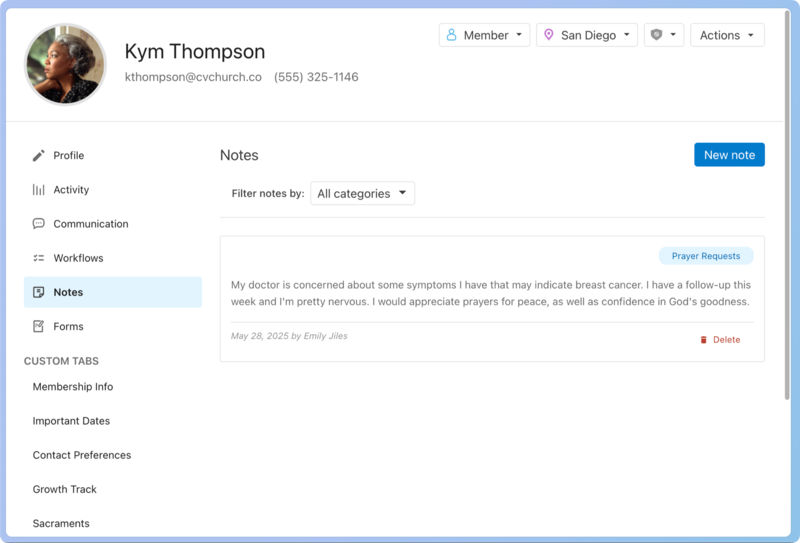Screen dimensions: 800x543
Task: Open the Member status dropdown
Action: point(484,35)
